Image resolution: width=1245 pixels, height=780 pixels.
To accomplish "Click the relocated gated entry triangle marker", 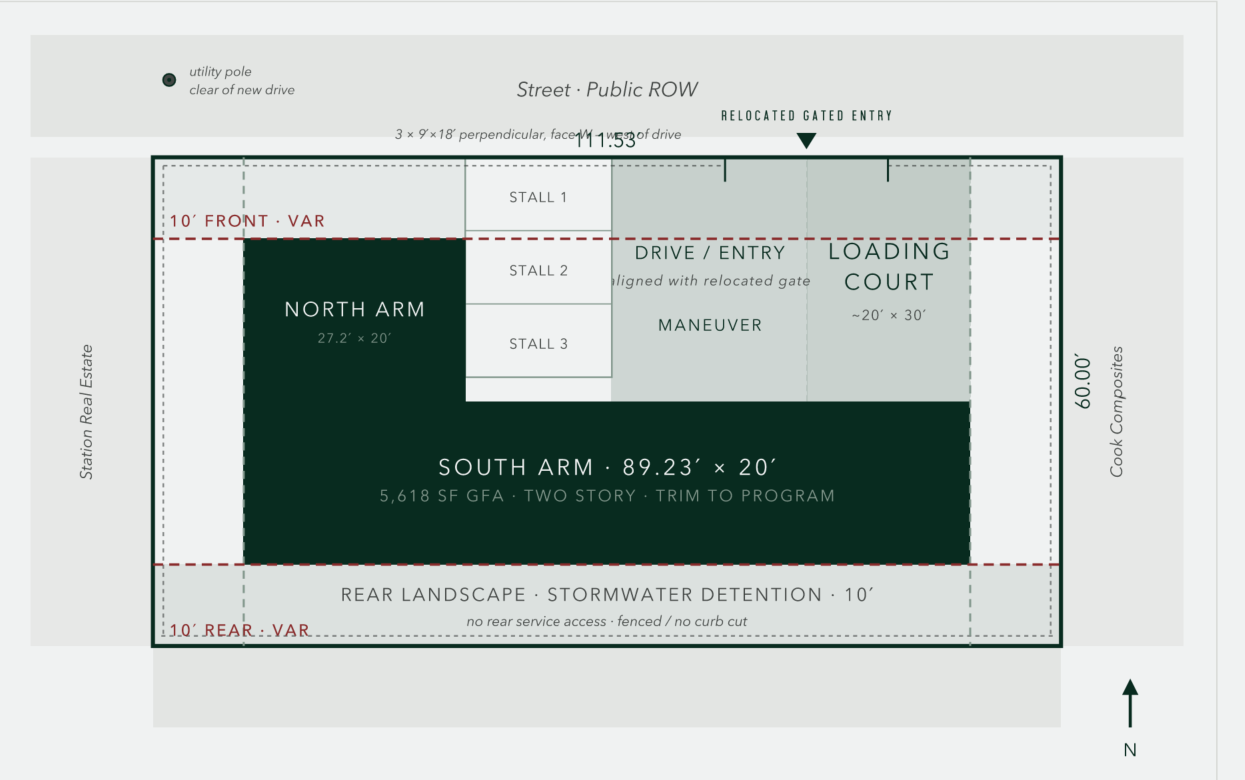I will [806, 141].
